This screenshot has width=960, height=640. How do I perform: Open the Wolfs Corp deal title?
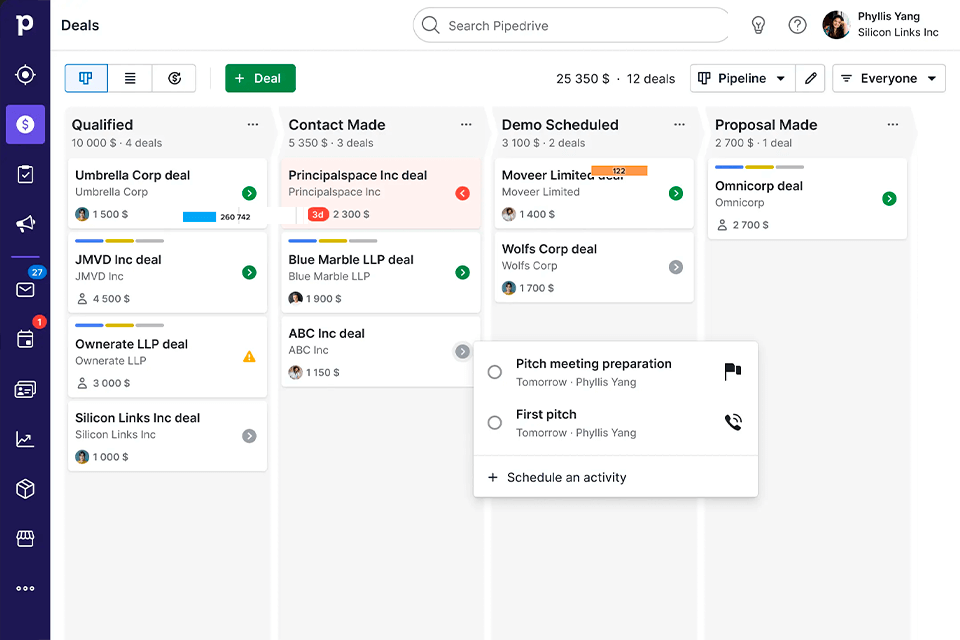[x=549, y=249]
